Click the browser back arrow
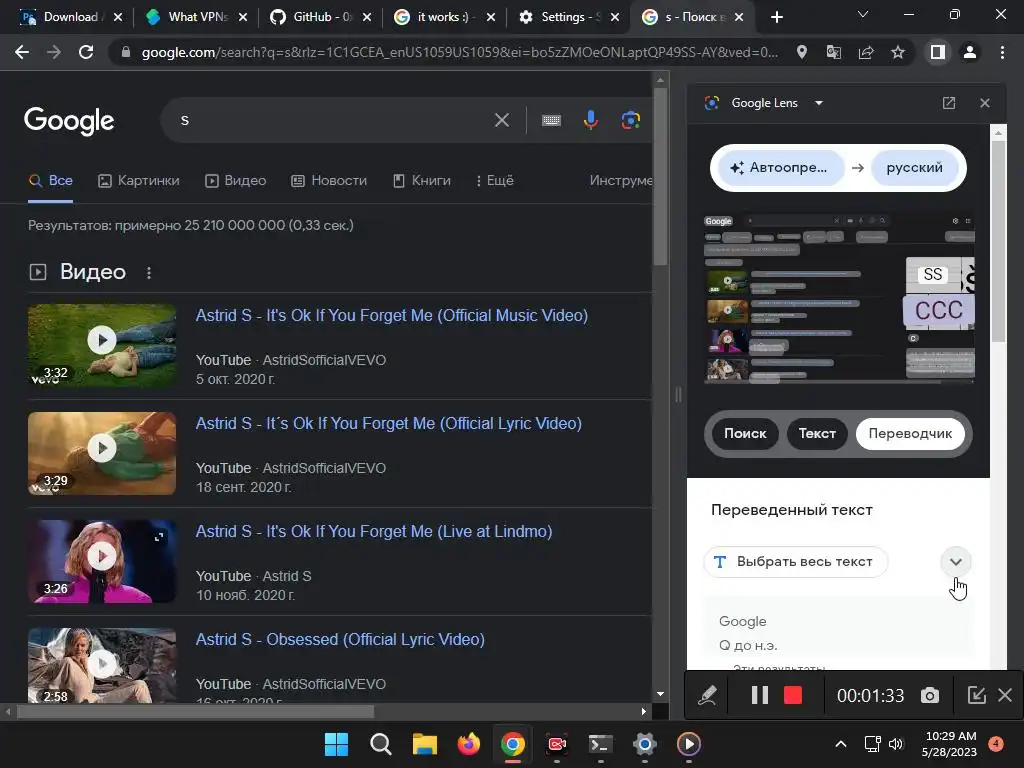 (22, 52)
